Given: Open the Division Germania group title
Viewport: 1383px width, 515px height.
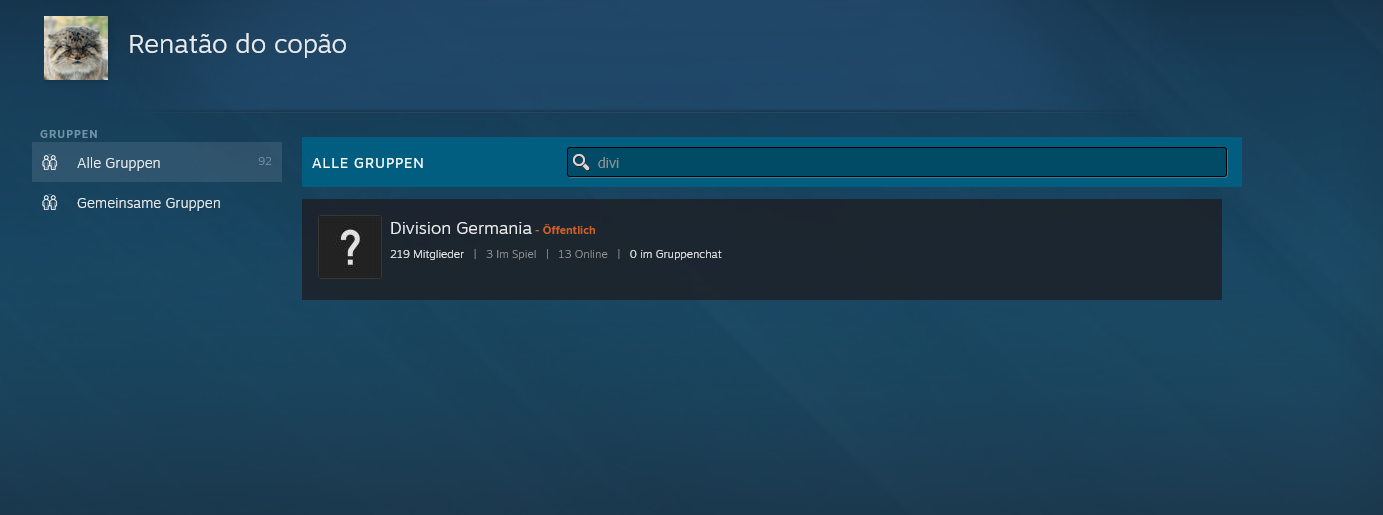Looking at the screenshot, I should point(460,229).
